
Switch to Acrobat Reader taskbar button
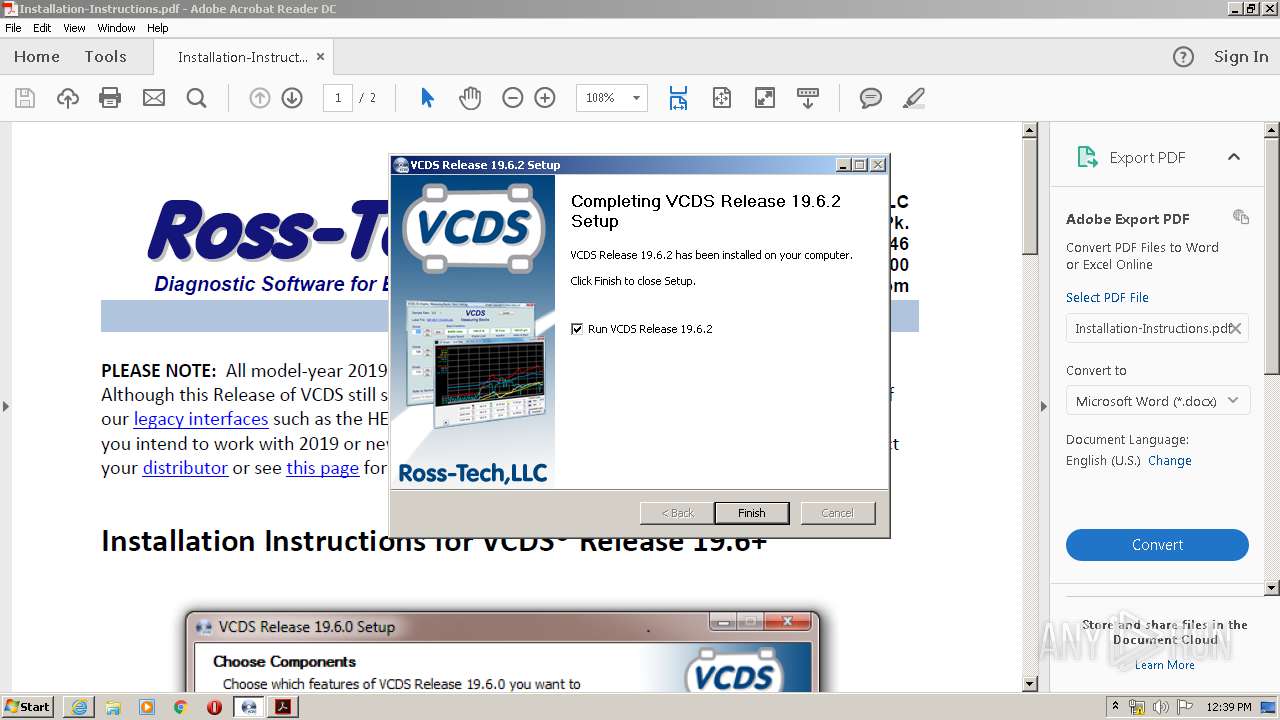point(284,706)
